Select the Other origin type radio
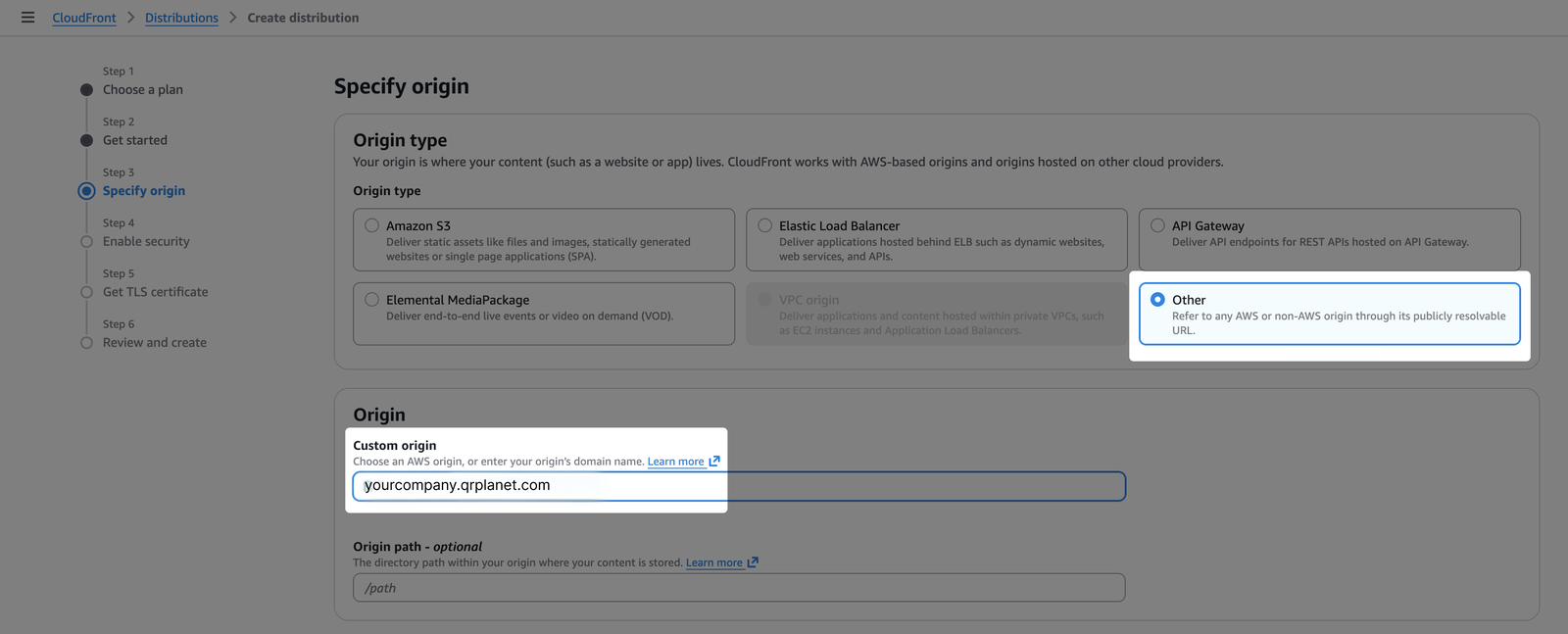 [1157, 300]
